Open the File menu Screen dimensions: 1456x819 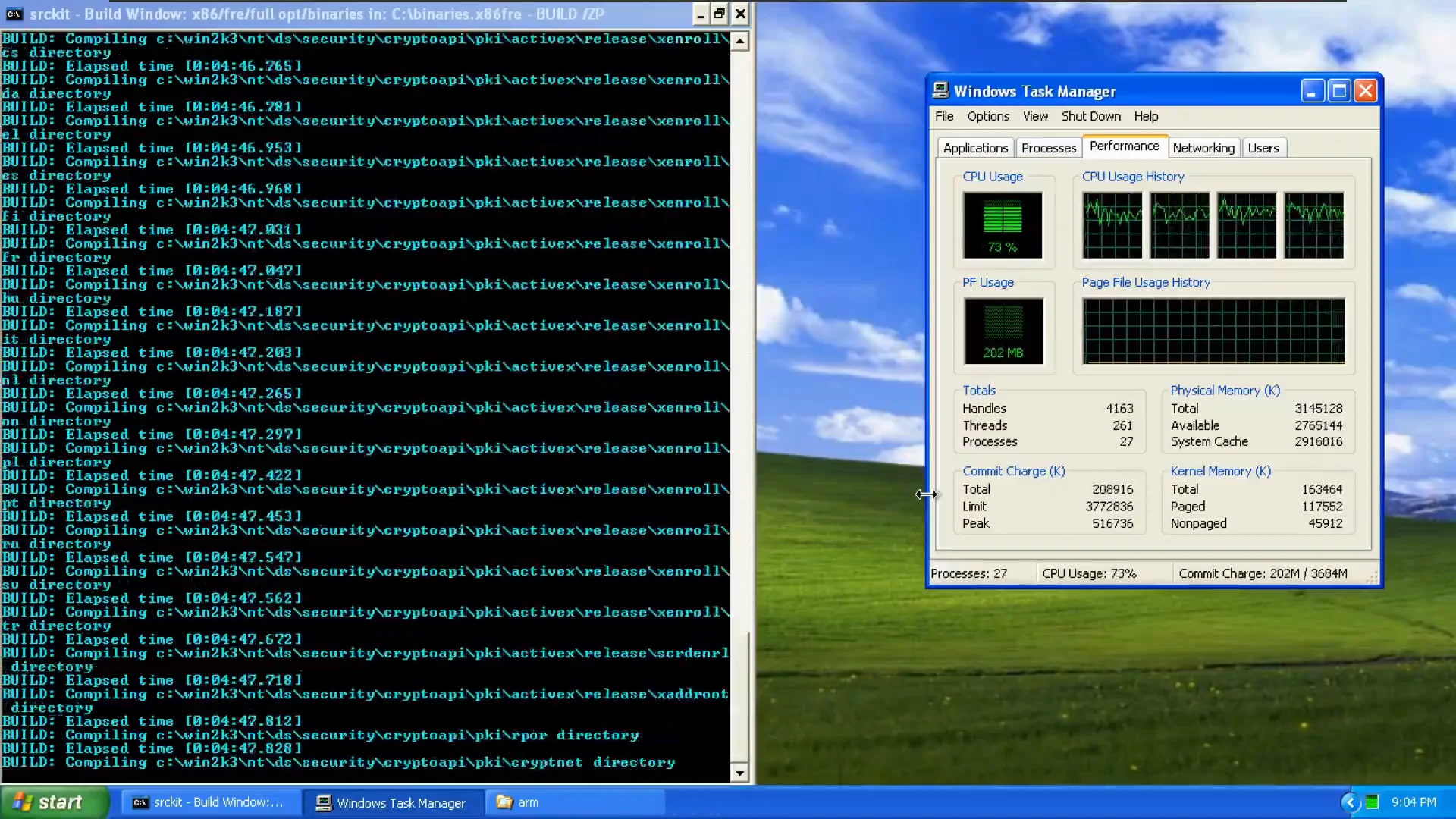(944, 116)
